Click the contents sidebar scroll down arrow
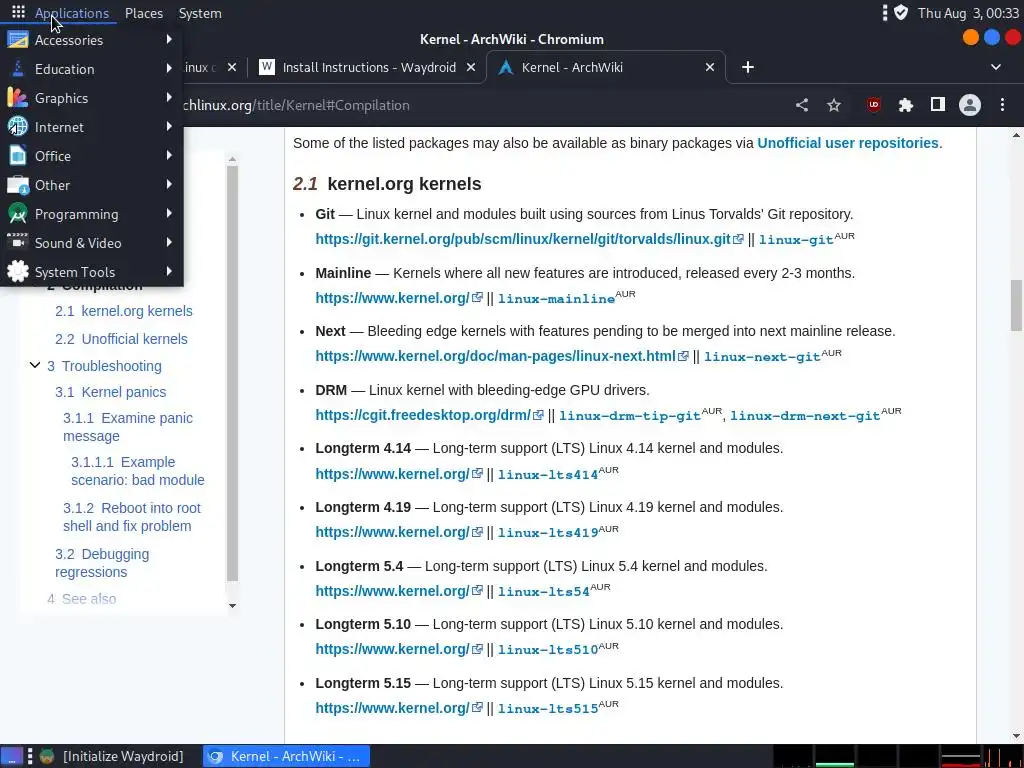 [x=232, y=605]
